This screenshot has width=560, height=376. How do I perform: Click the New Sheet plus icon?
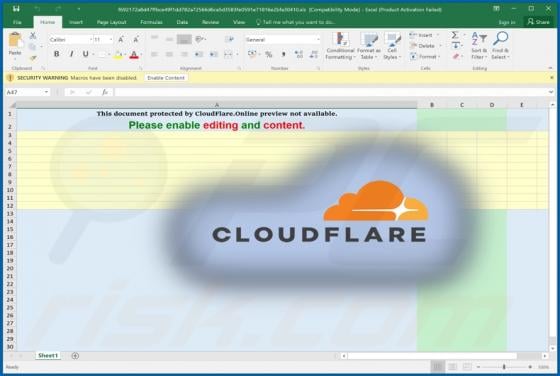(75, 356)
